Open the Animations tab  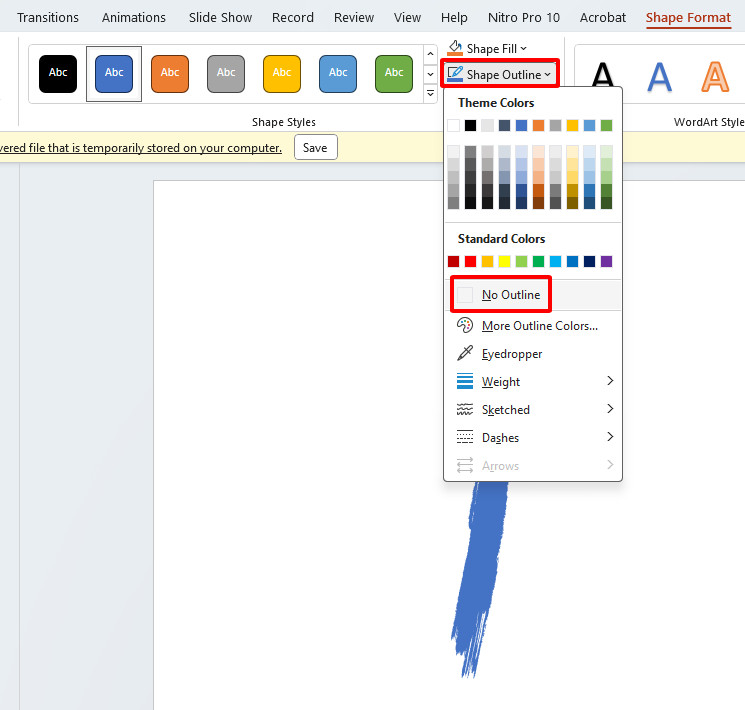134,18
